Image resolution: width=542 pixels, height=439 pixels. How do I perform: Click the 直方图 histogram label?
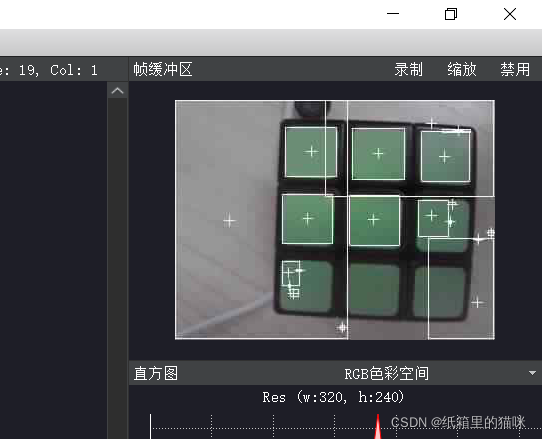[156, 373]
